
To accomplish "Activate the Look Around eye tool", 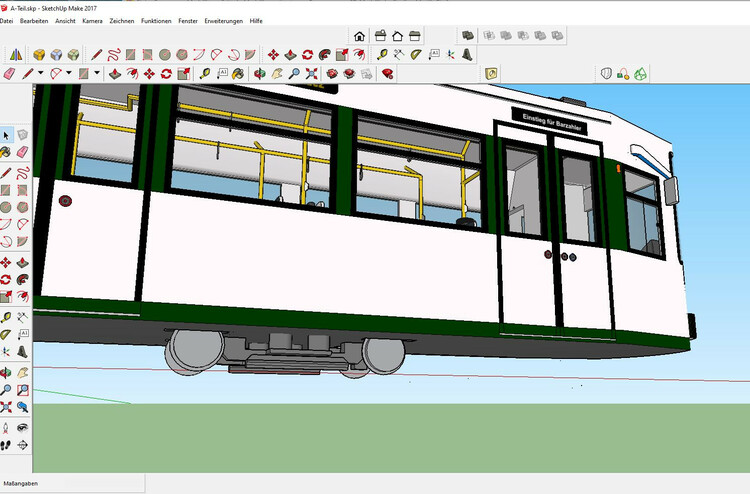I will (x=22, y=428).
